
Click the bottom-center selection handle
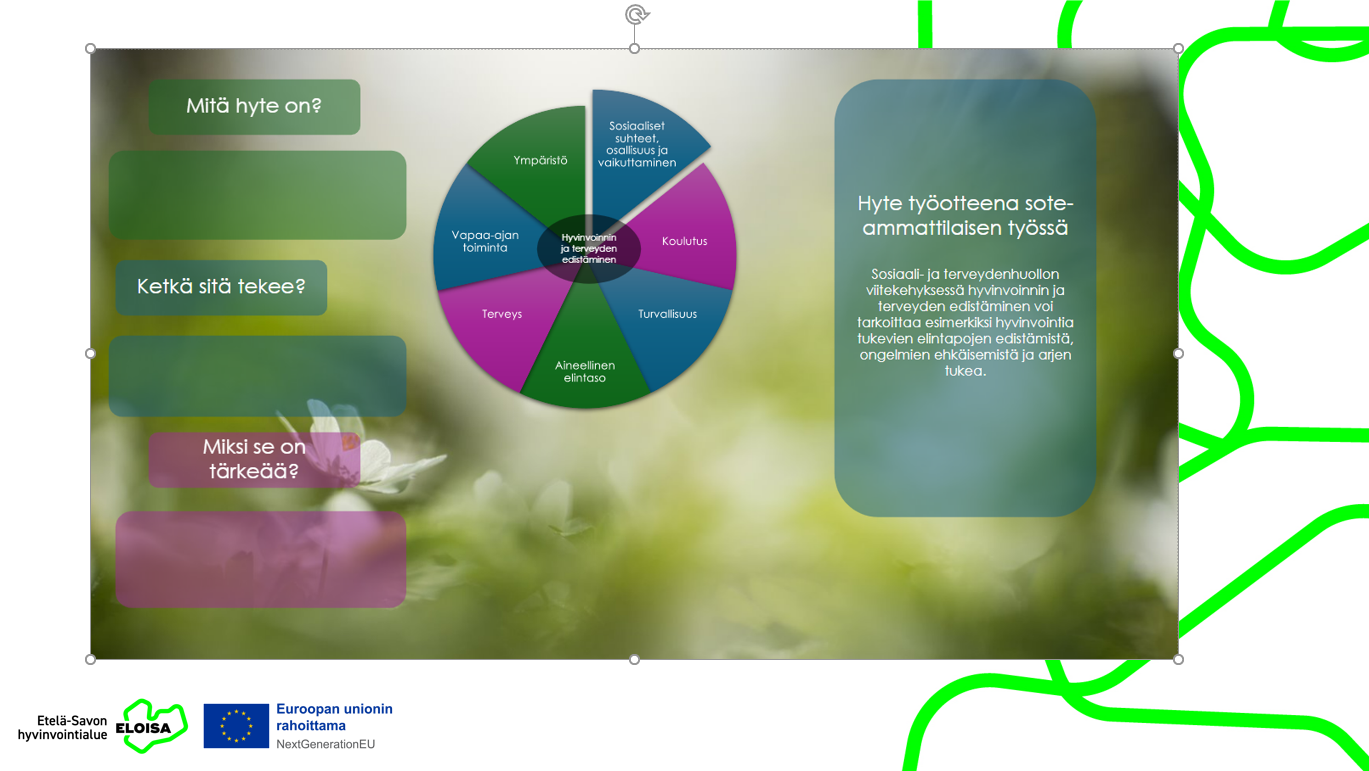634,659
